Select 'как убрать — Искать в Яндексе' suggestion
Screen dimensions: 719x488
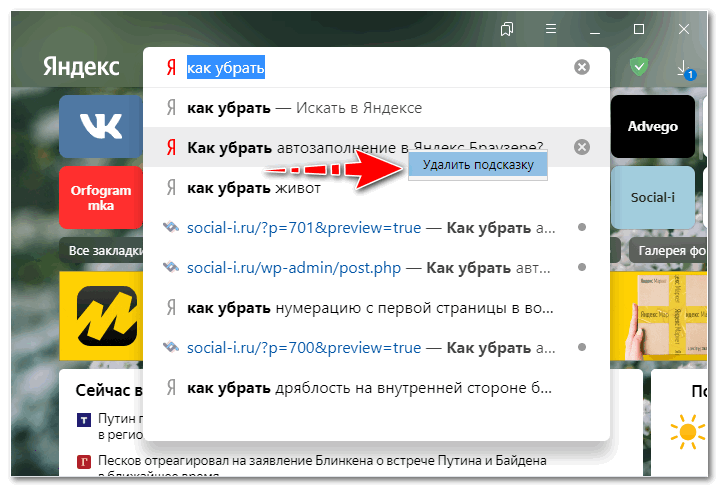376,108
